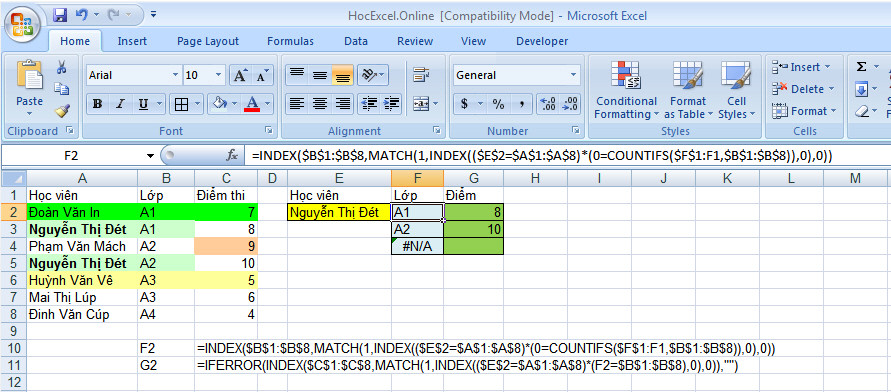Select cell containing #N/A
The image size is (891, 392).
pyautogui.click(x=417, y=246)
